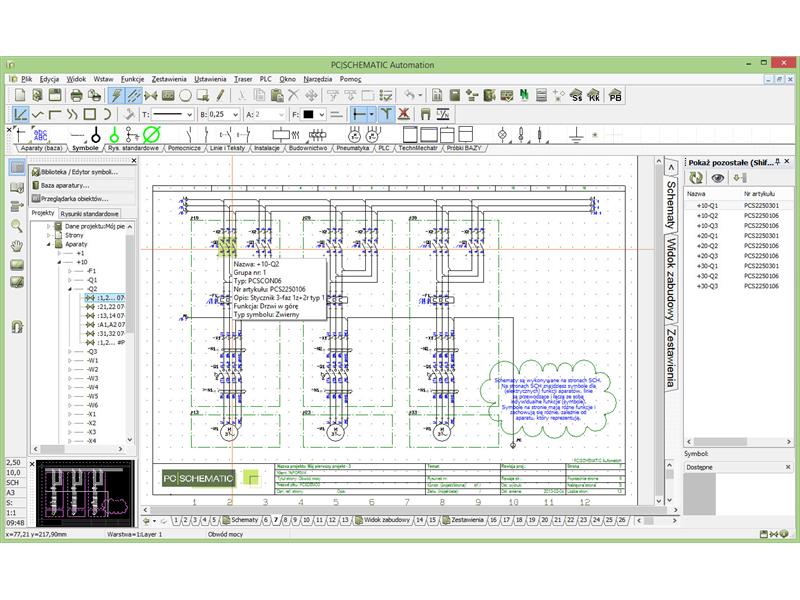Click the Print icon in toolbar

point(77,95)
